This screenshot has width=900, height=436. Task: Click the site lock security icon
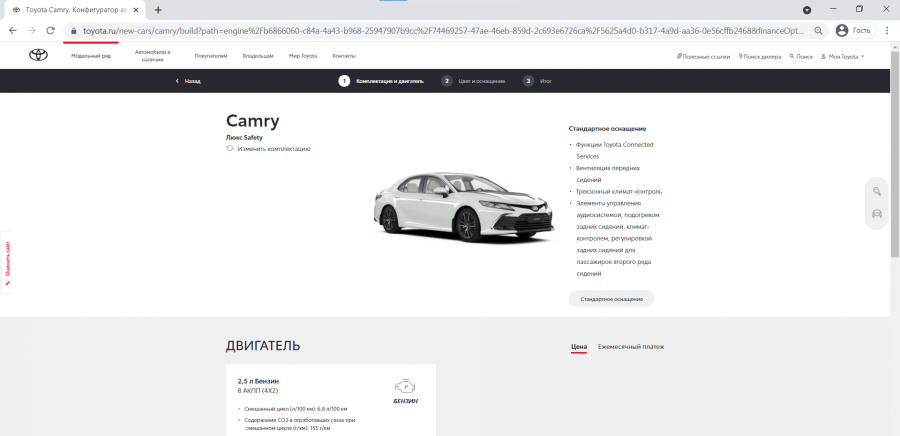tap(73, 30)
